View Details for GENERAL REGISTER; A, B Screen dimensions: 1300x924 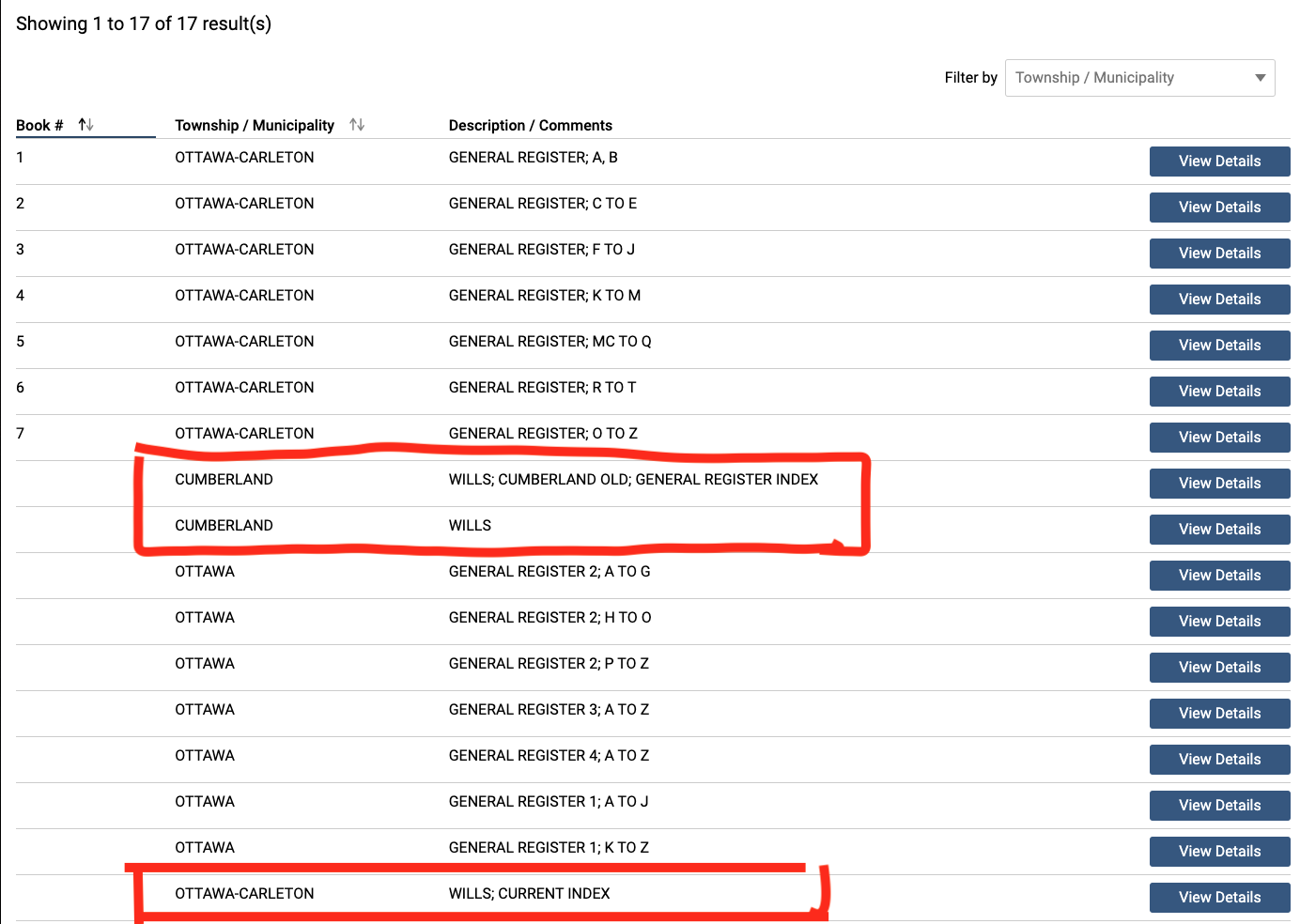click(1219, 162)
